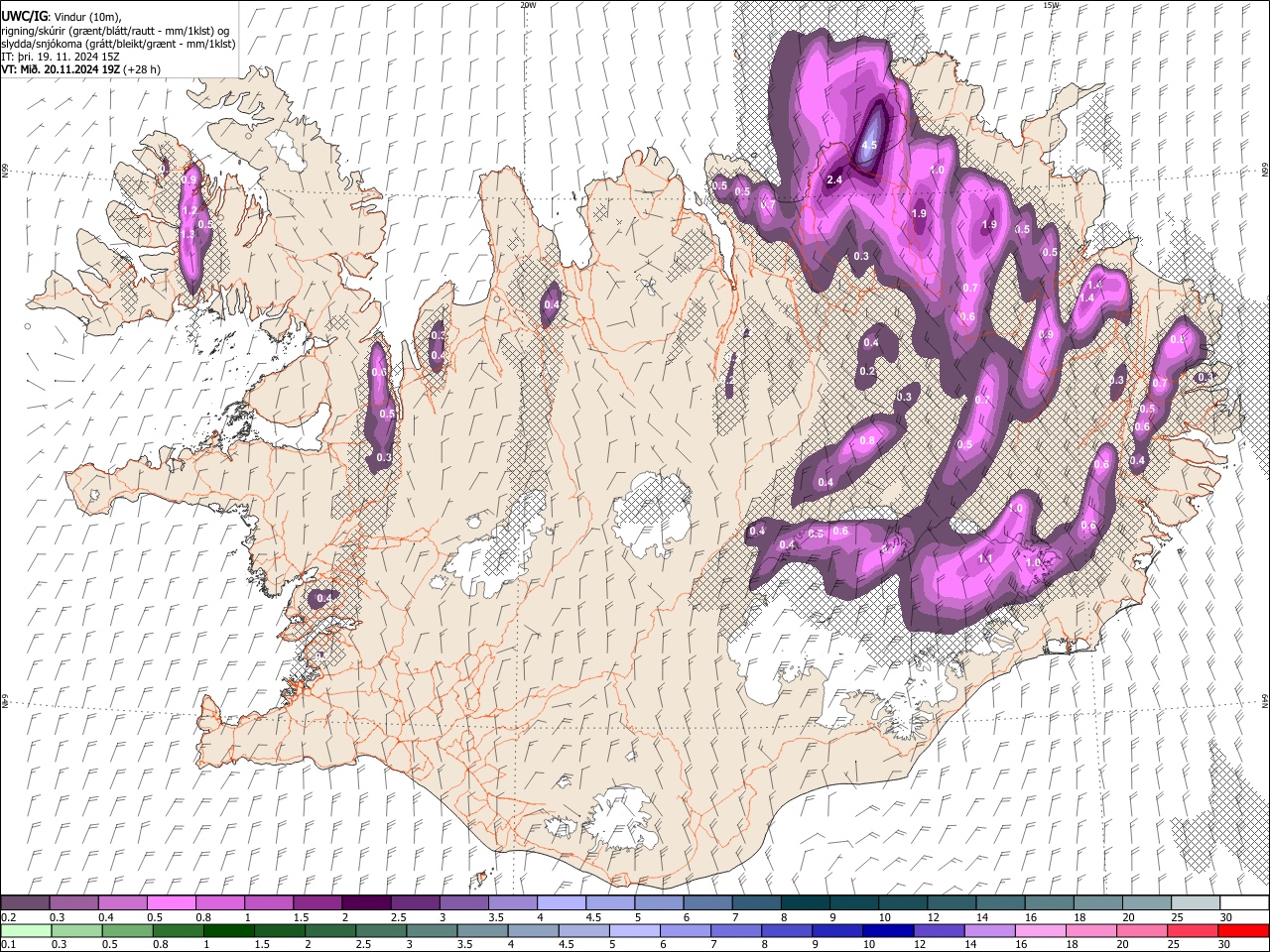Screen dimensions: 1270x952
Task: Click the 20W longitude label at top
Action: point(528,5)
